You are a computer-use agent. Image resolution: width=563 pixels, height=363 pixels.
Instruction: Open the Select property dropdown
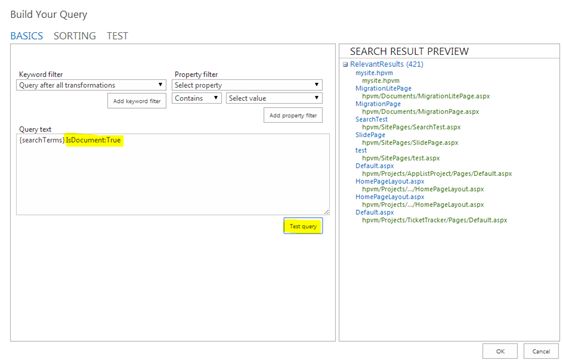[247, 85]
